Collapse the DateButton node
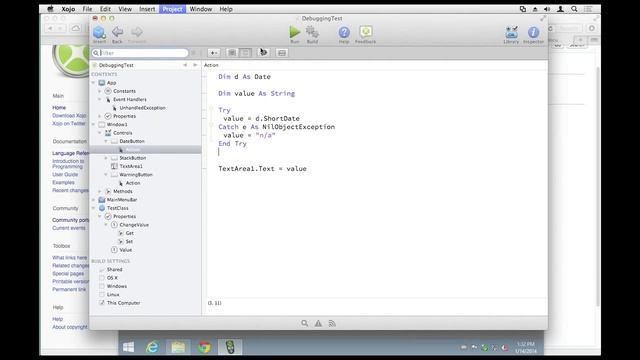The height and width of the screenshot is (360, 640). 106,141
